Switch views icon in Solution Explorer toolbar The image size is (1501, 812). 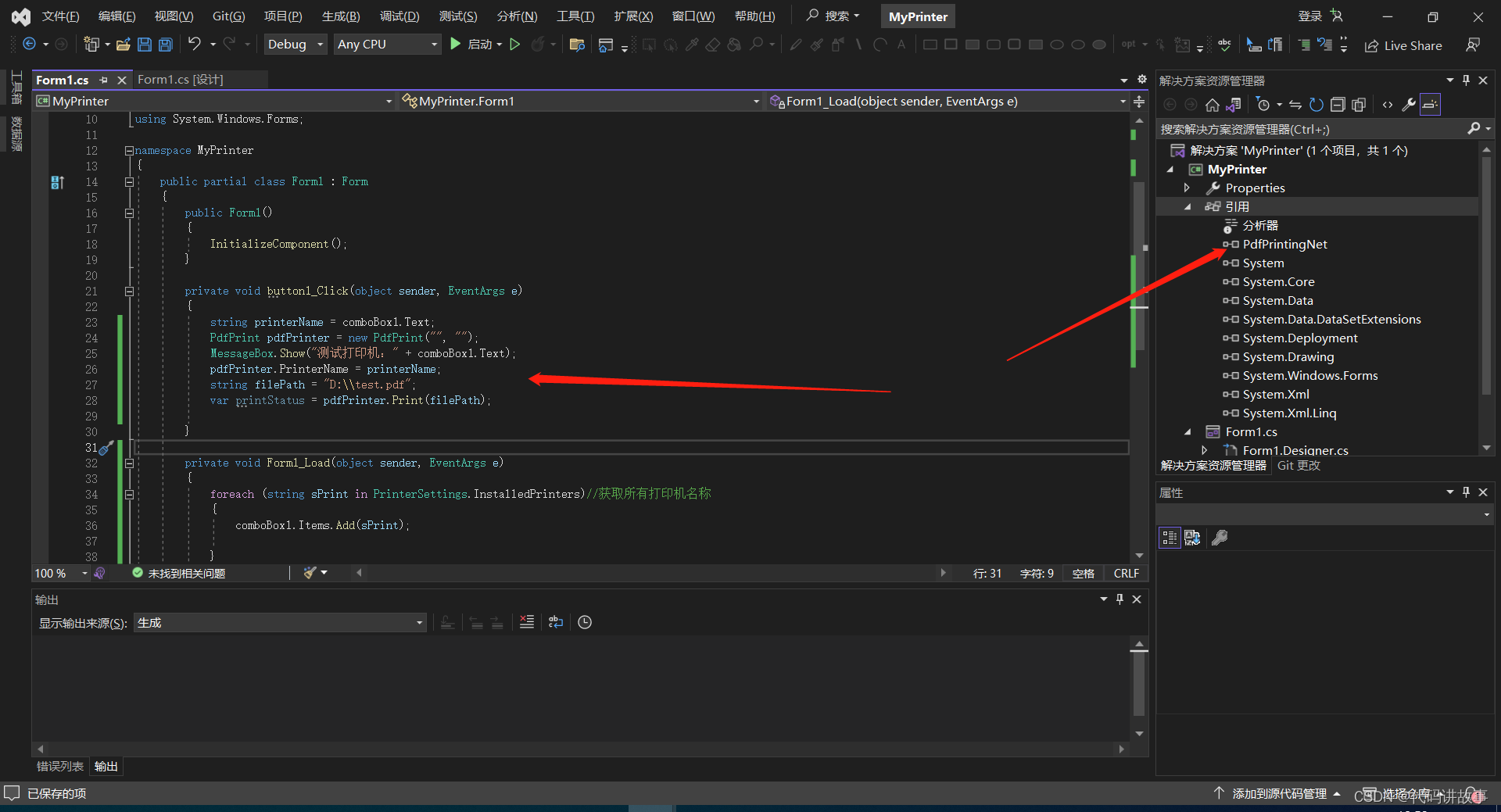tap(1234, 105)
